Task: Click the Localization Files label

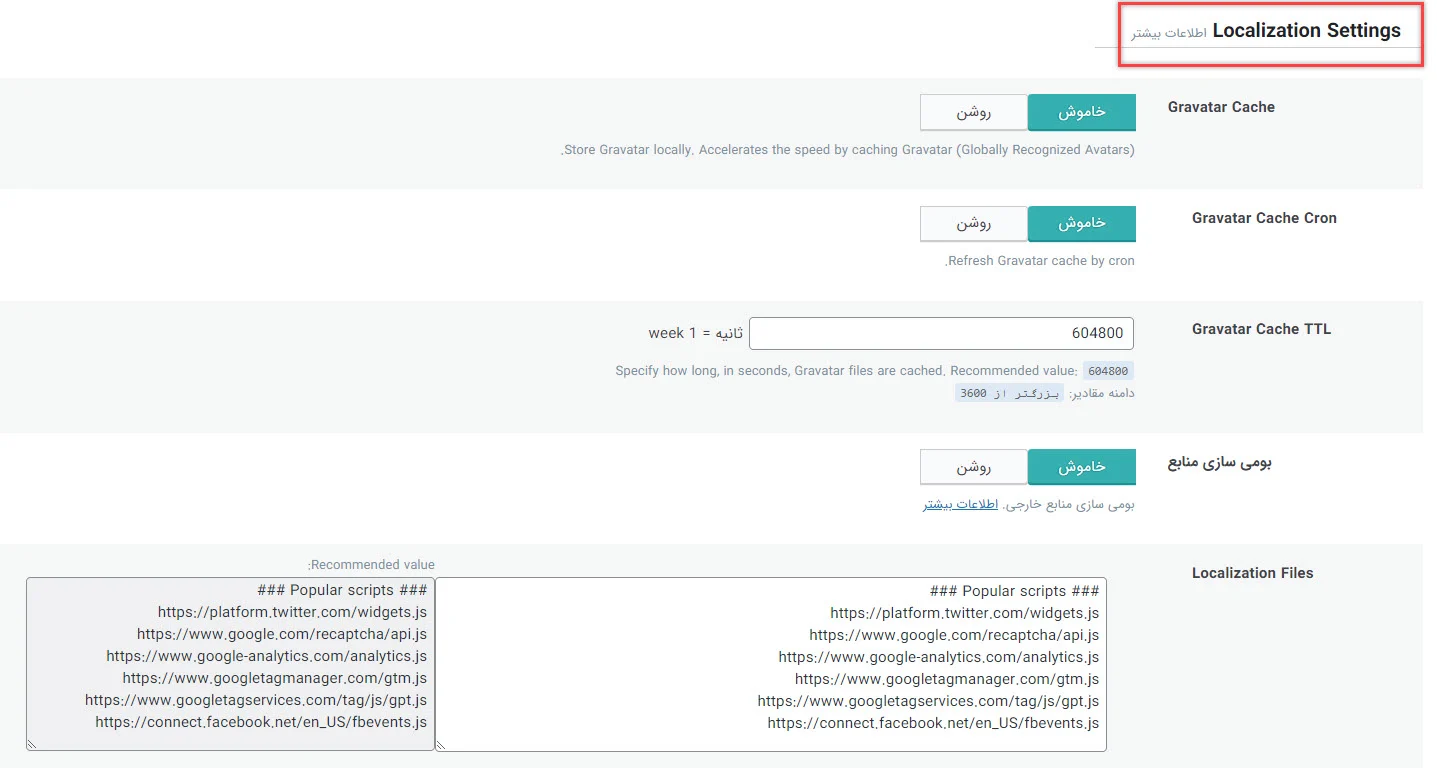Action: 1252,573
